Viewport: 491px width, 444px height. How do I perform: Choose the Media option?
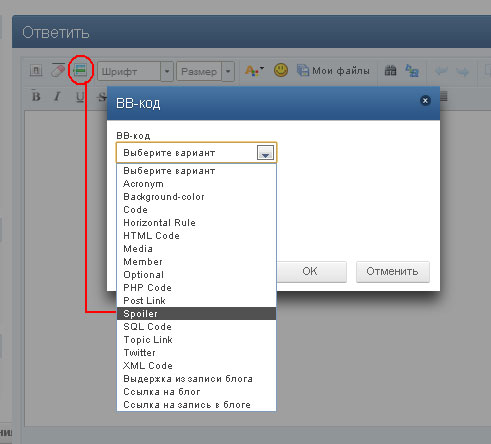[196, 249]
